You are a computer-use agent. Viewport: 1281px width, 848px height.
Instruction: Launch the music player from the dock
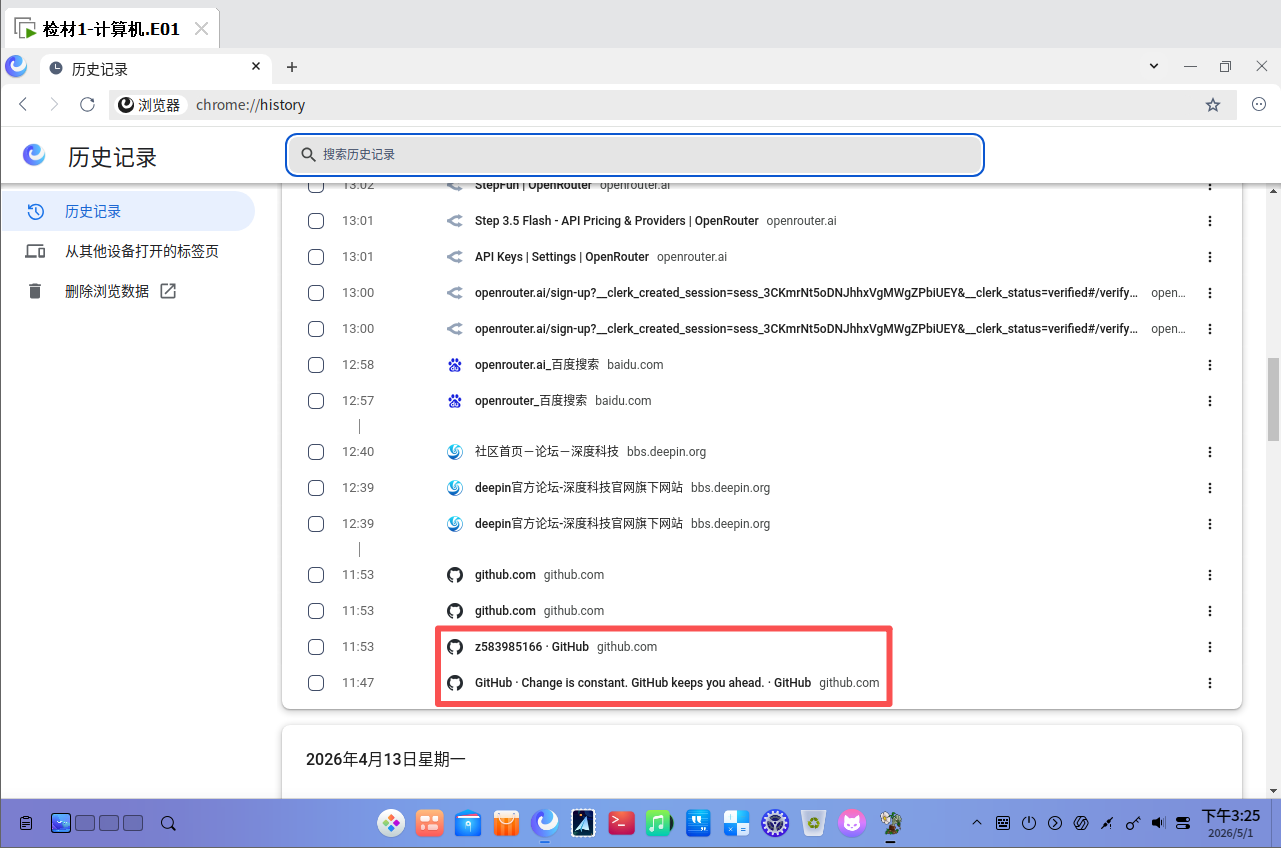click(657, 823)
